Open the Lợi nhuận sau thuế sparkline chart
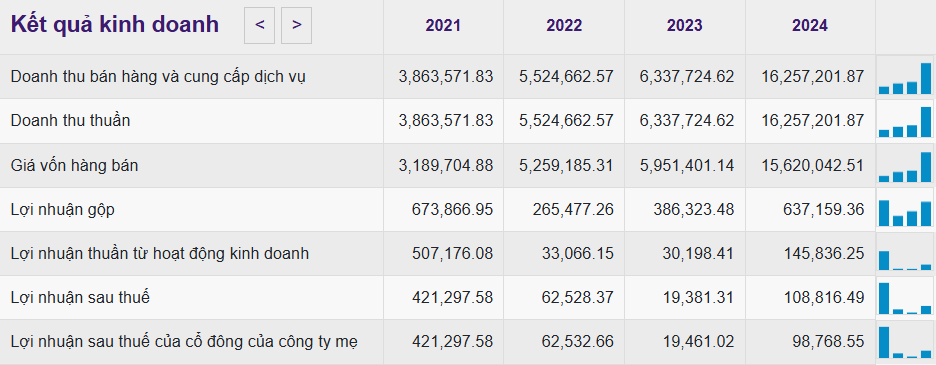This screenshot has height=365, width=936. 905,297
